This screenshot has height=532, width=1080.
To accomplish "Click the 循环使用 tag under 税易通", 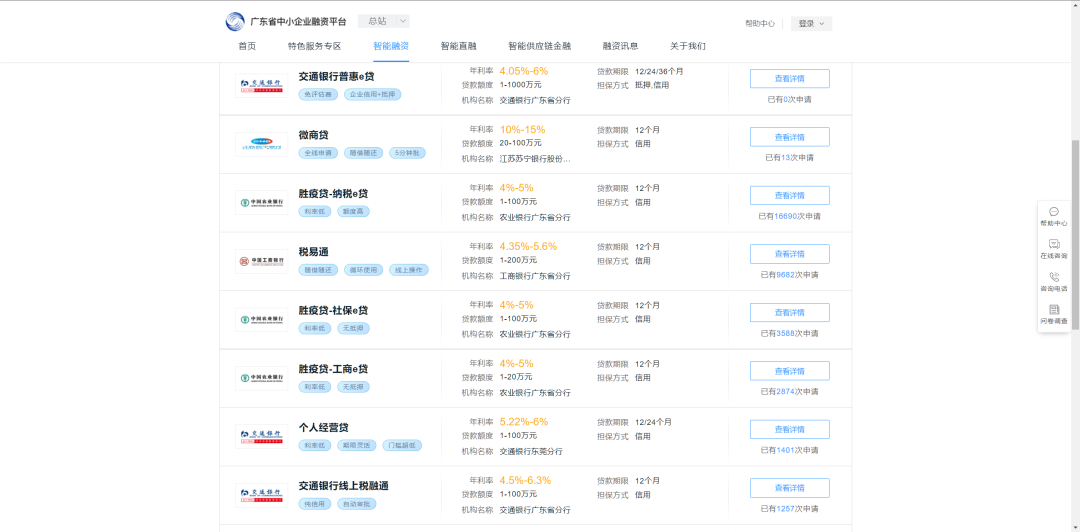I will (364, 270).
